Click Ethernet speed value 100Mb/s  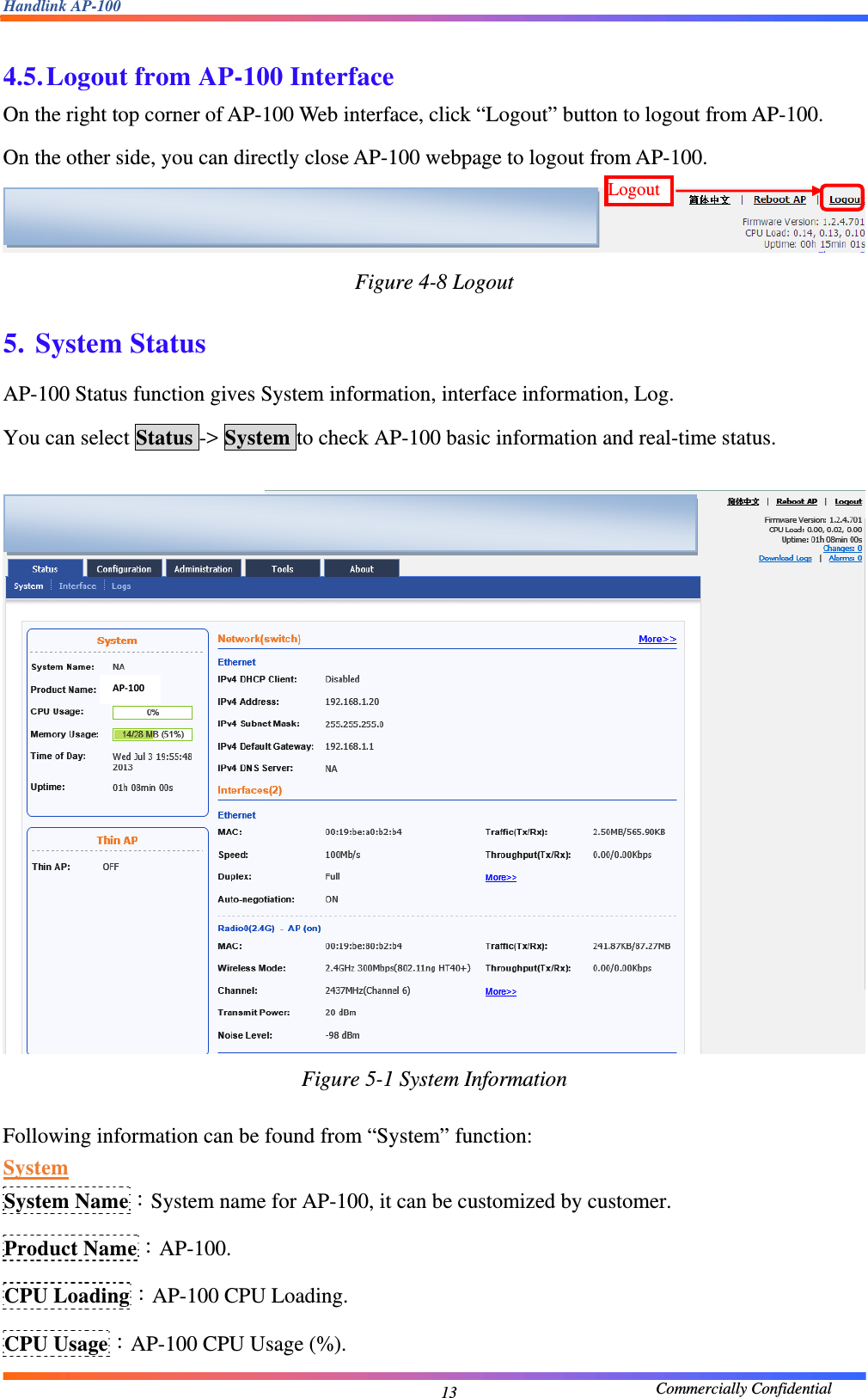click(343, 855)
